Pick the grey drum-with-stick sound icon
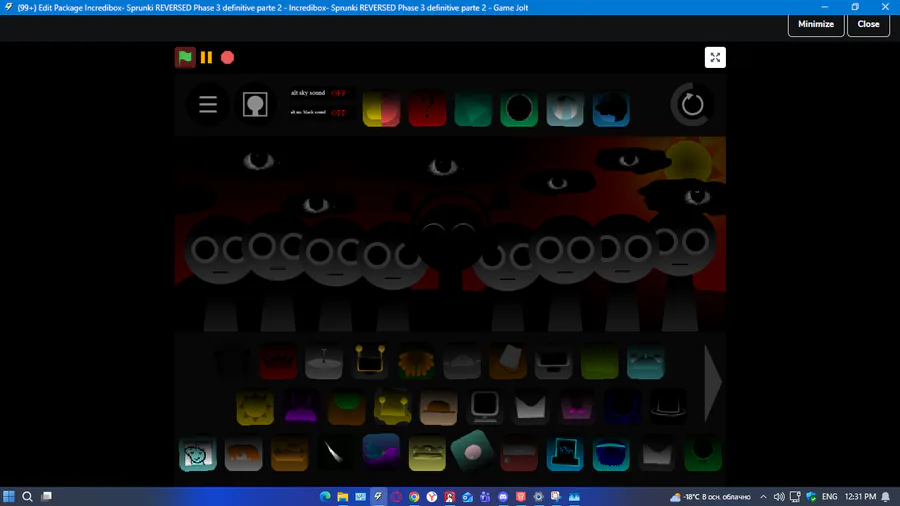 324,361
